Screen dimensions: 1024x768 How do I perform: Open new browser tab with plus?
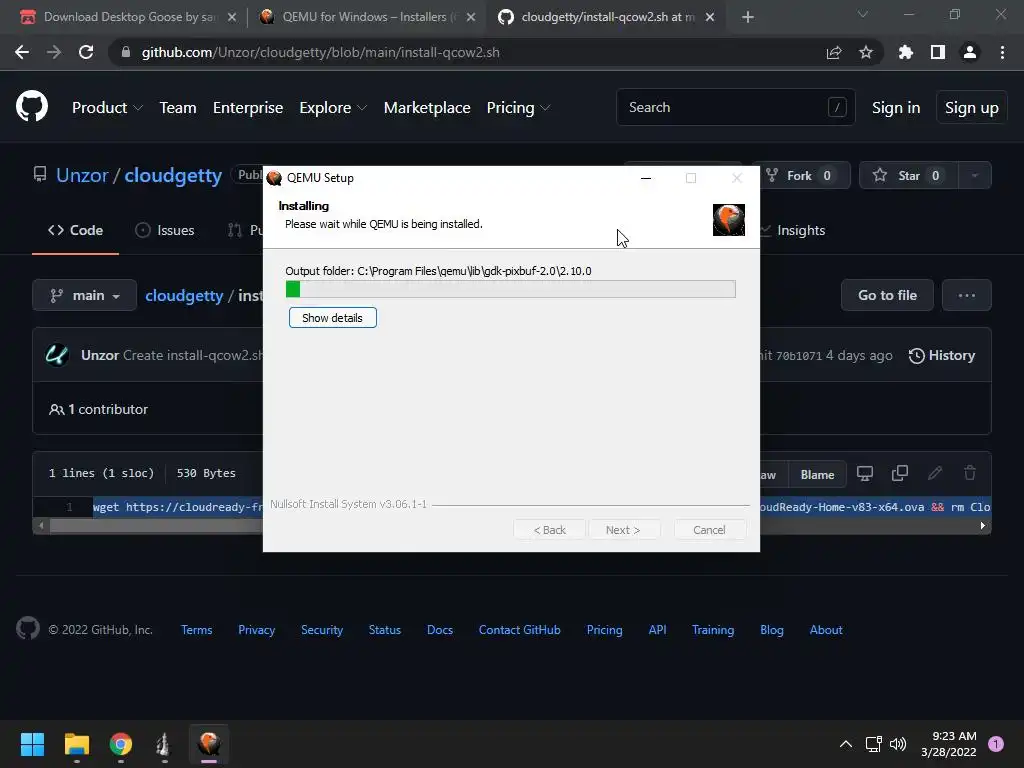748,17
